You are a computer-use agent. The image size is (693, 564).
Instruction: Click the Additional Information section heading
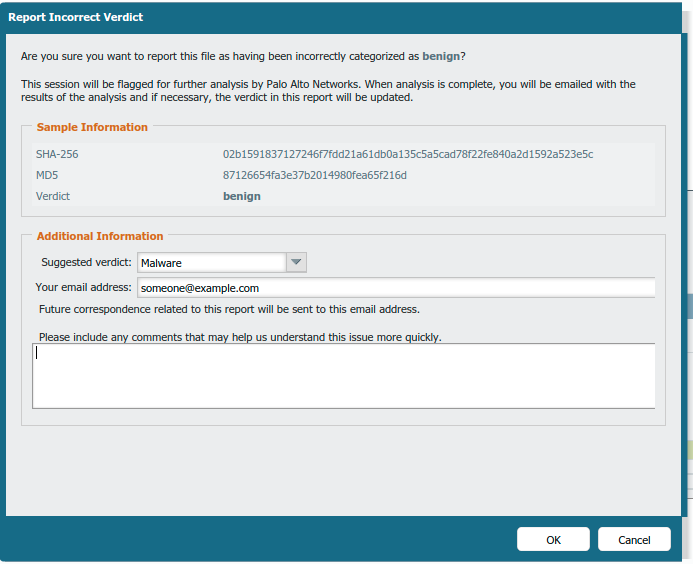(100, 236)
